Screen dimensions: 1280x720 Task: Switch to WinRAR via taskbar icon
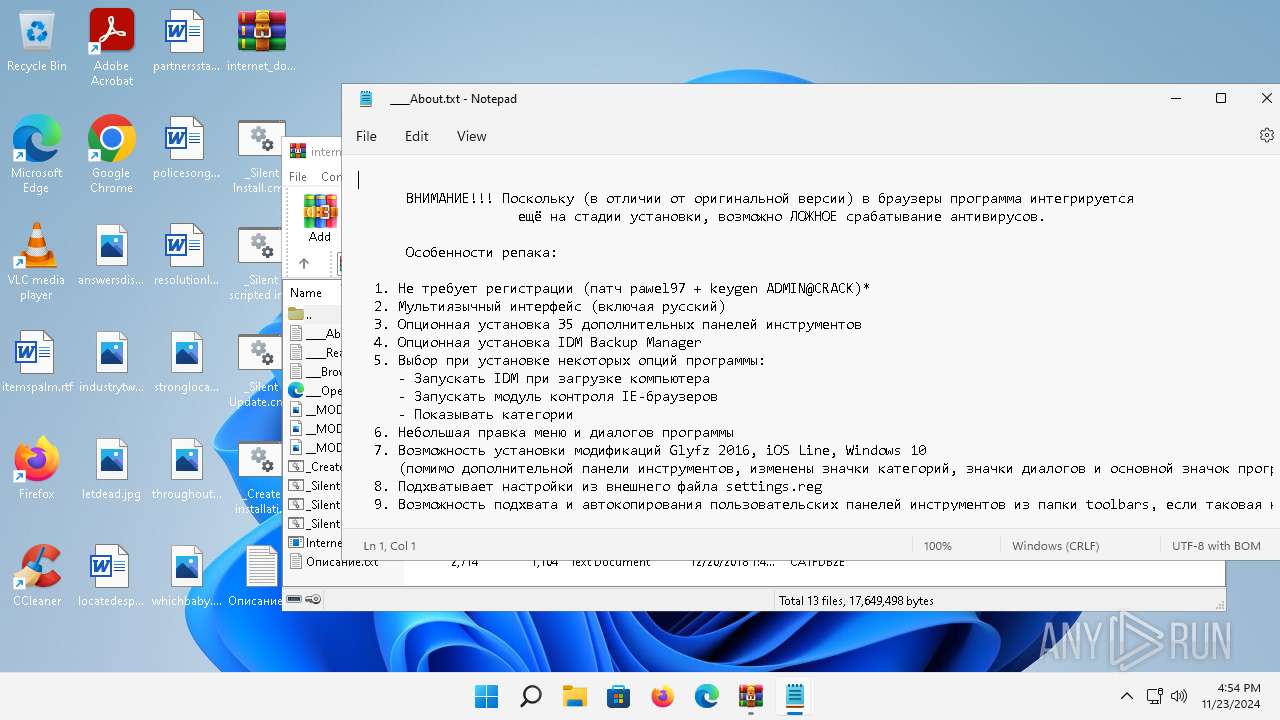click(750, 696)
